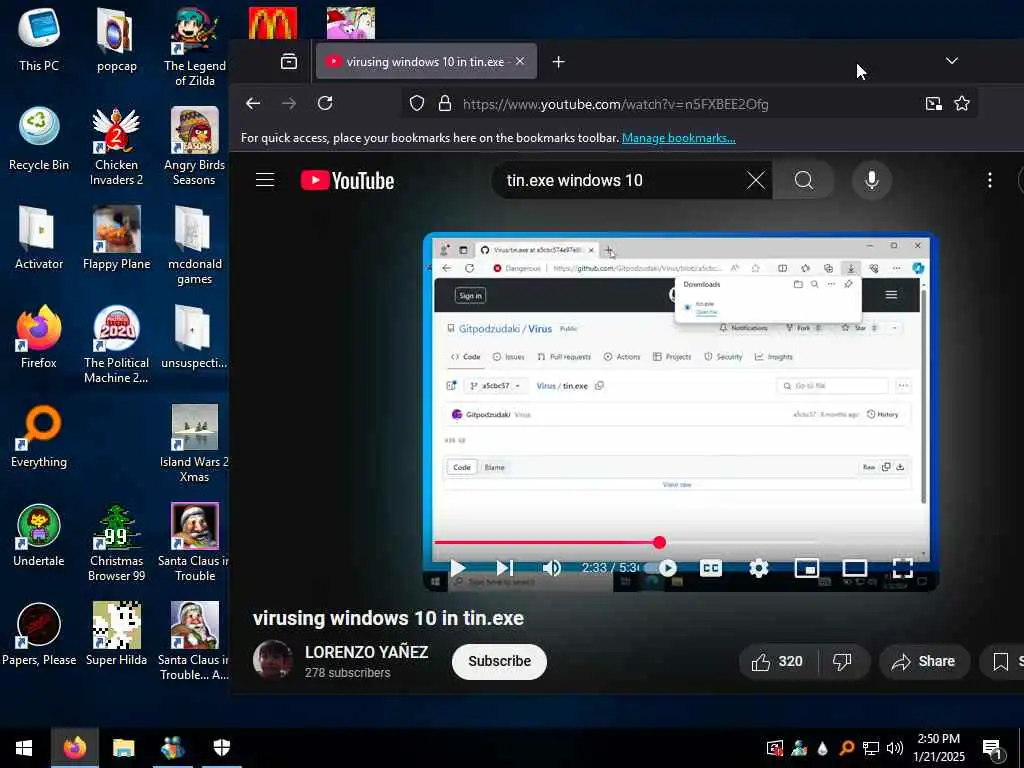Viewport: 1024px width, 768px height.
Task: Like the video with 320 likes
Action: (778, 662)
